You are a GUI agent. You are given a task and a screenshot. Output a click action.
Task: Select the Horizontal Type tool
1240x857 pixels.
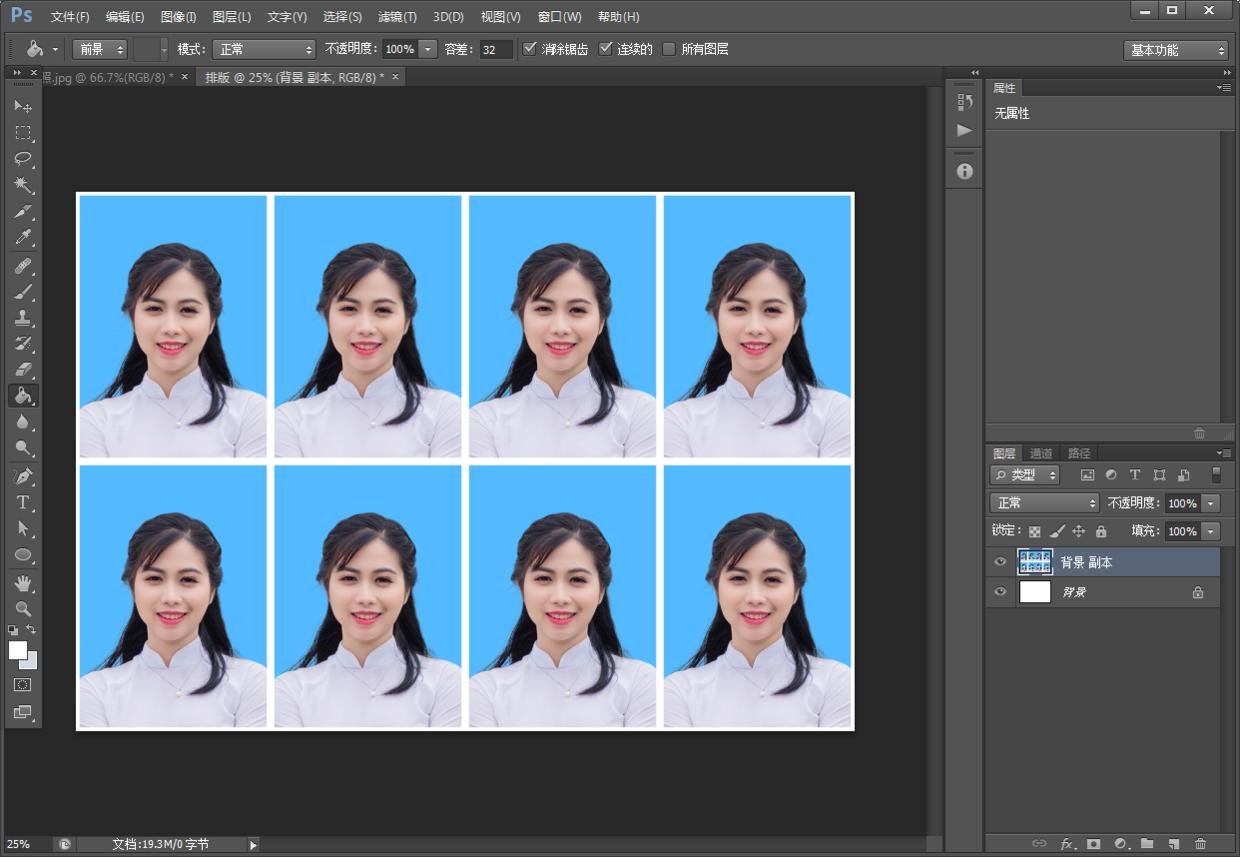[x=23, y=502]
